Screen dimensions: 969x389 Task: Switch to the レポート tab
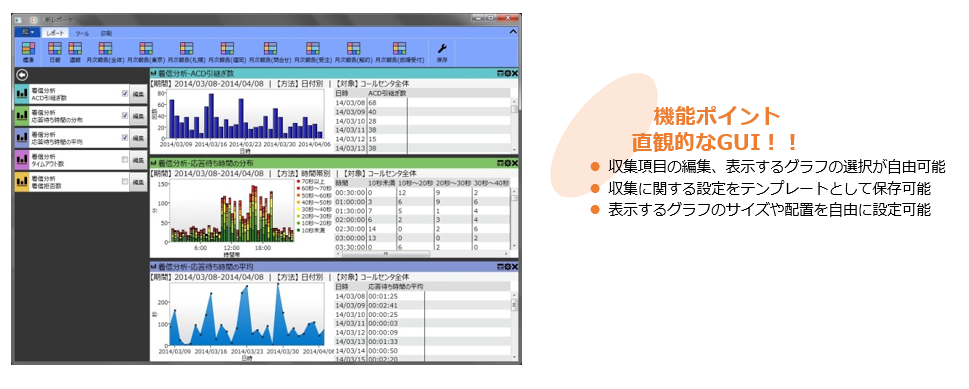click(x=55, y=33)
